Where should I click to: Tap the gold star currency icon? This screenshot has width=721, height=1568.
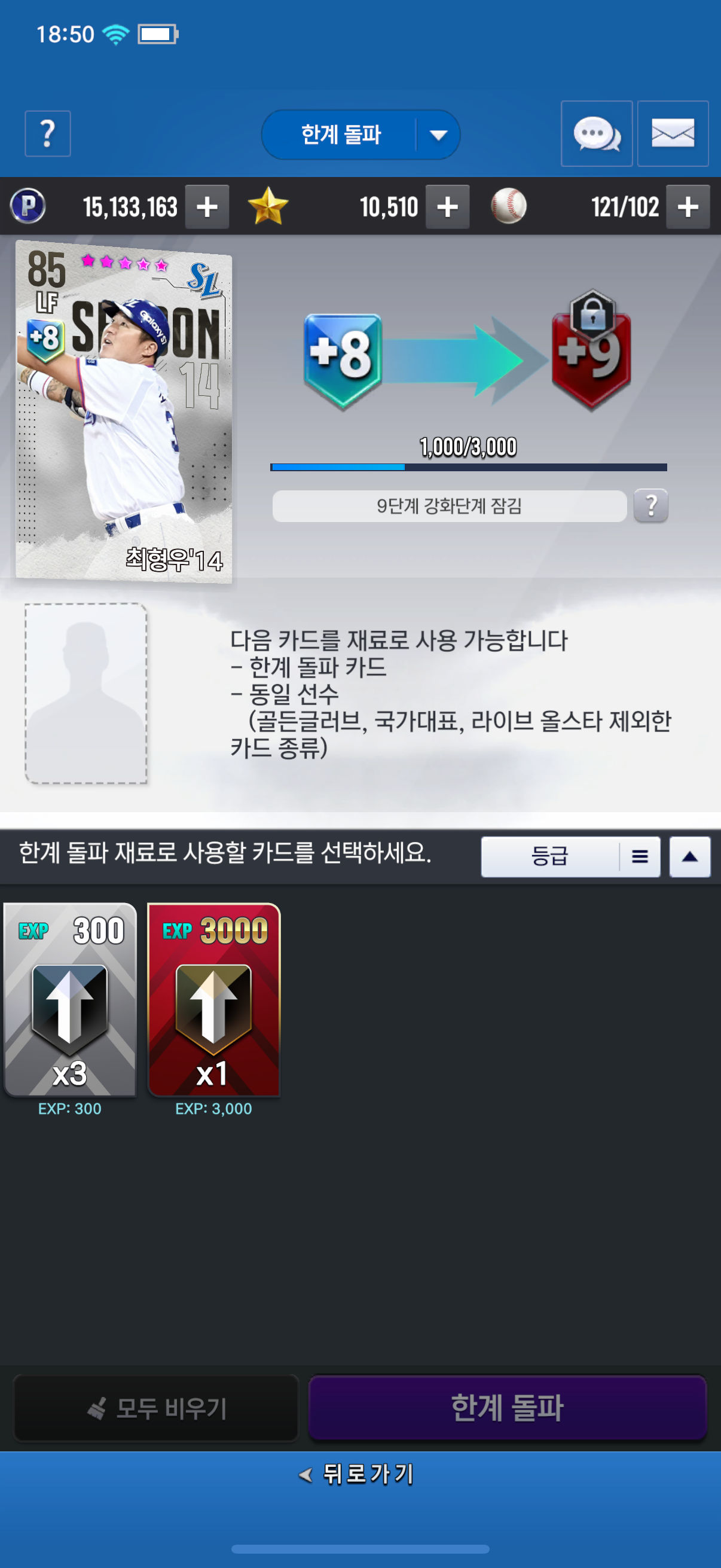[268, 206]
